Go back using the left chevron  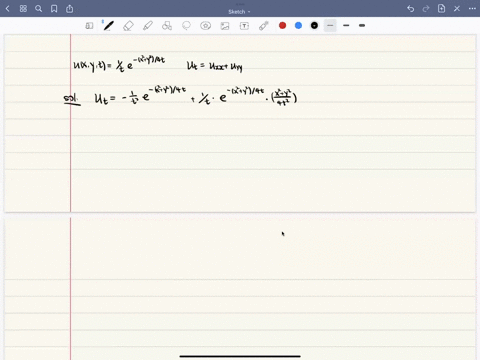(x=8, y=9)
